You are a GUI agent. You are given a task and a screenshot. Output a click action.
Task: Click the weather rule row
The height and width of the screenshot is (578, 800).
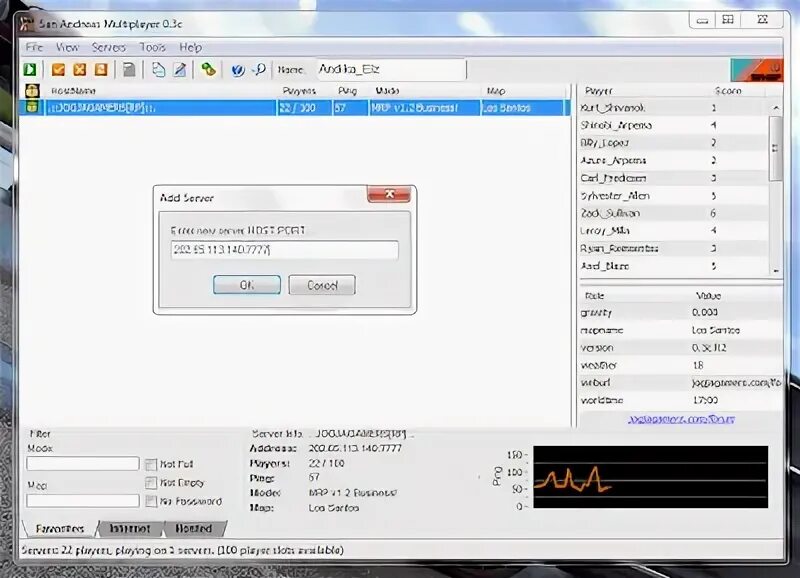(681, 365)
